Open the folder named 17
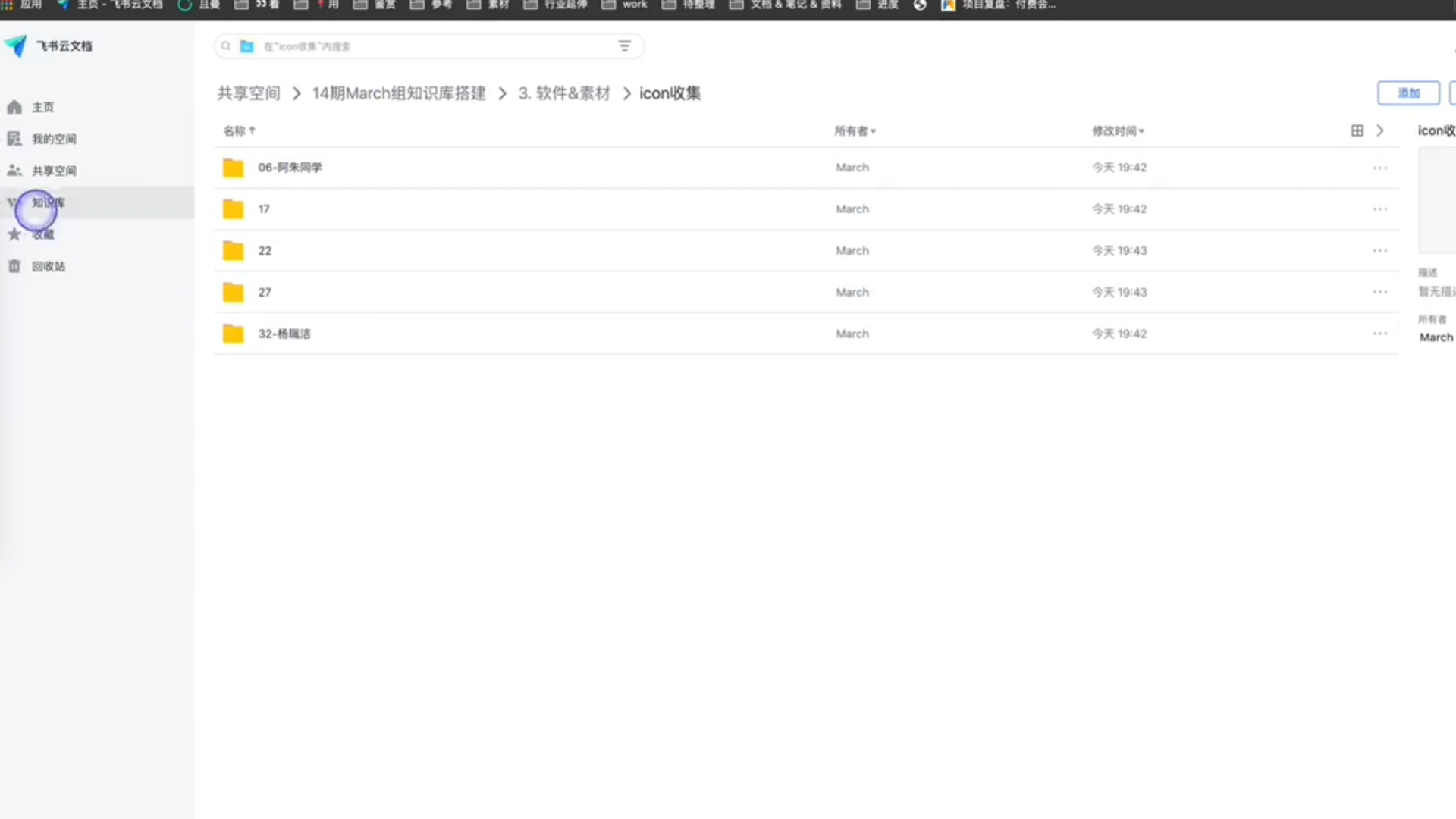Screen dimensions: 1456x819 264,209
